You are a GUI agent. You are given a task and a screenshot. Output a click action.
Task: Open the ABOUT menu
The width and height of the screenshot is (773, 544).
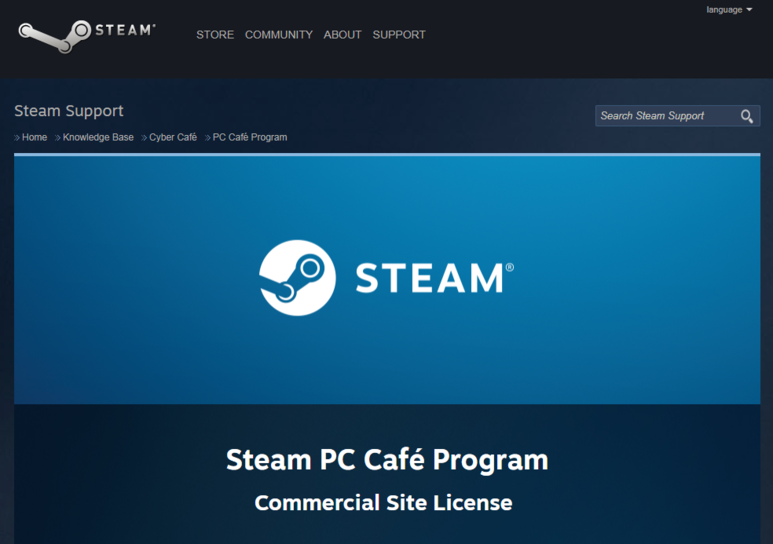pos(343,35)
